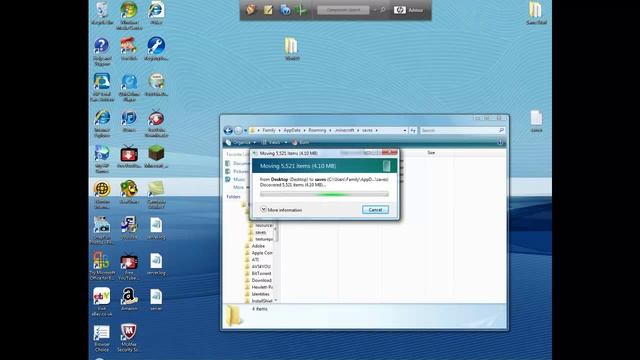The height and width of the screenshot is (360, 640).
Task: Click the Burn toolbar button
Action: [x=301, y=142]
